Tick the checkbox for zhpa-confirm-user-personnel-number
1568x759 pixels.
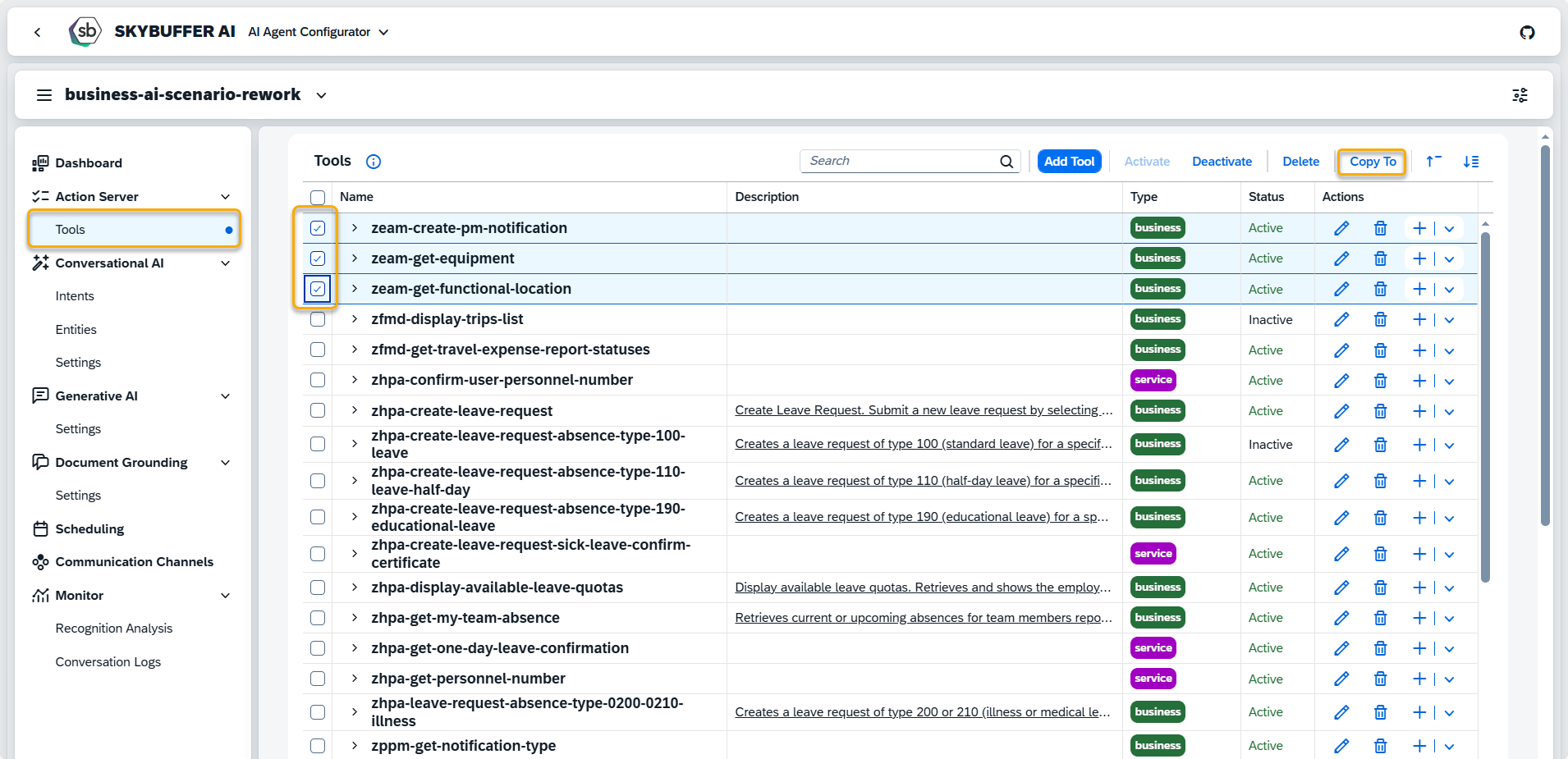coord(318,380)
